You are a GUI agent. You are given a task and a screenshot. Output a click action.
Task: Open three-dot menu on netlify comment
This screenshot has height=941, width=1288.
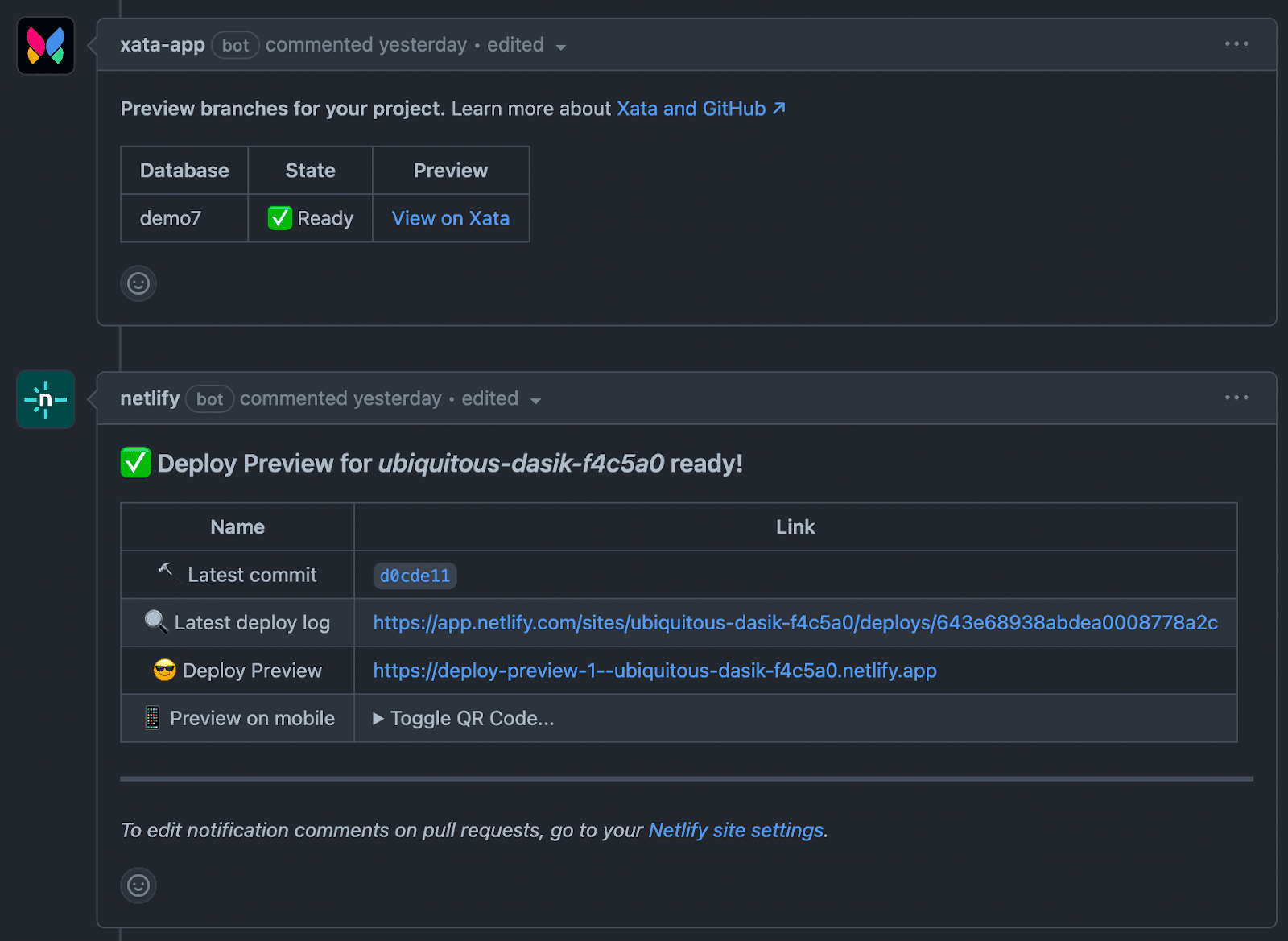tap(1236, 398)
